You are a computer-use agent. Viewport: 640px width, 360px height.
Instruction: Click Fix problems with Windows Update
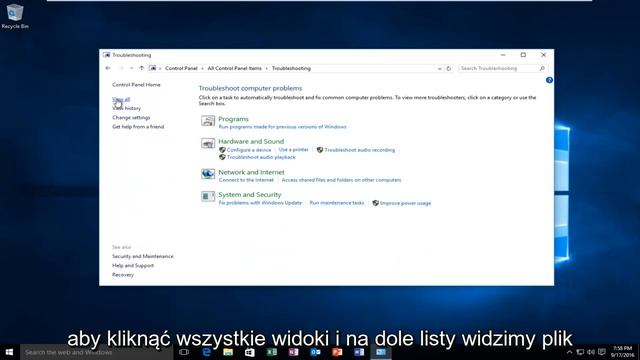click(260, 203)
